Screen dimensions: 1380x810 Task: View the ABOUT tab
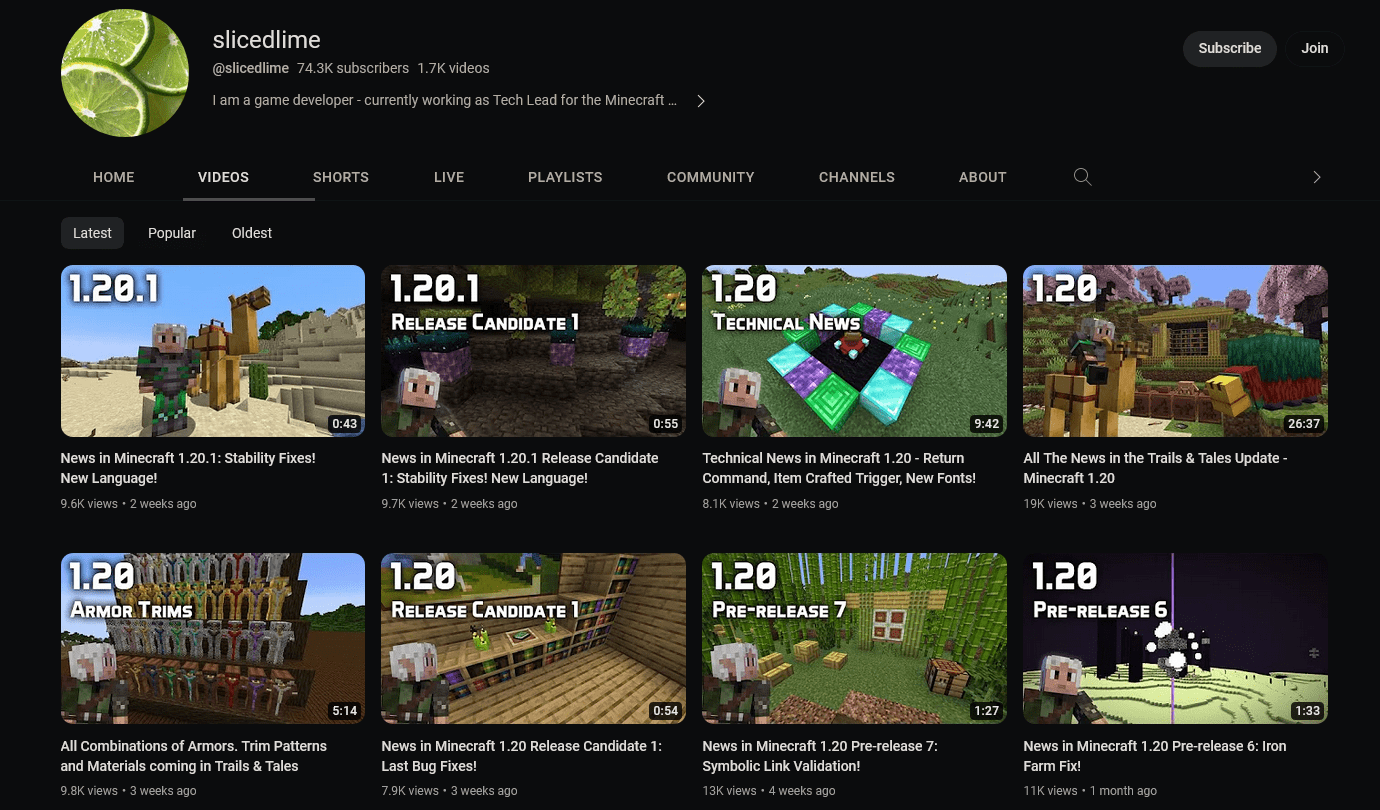(x=983, y=177)
